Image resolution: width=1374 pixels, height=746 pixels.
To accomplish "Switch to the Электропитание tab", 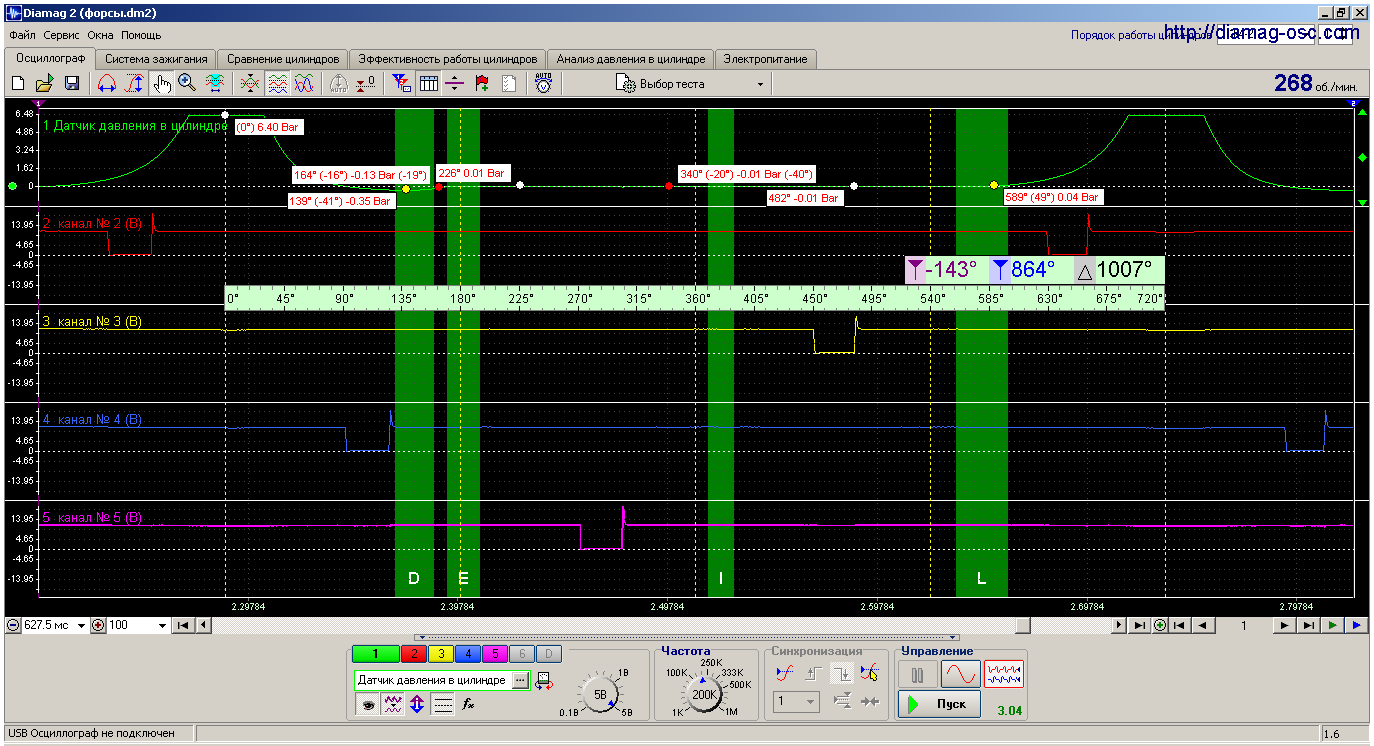I will coord(766,59).
